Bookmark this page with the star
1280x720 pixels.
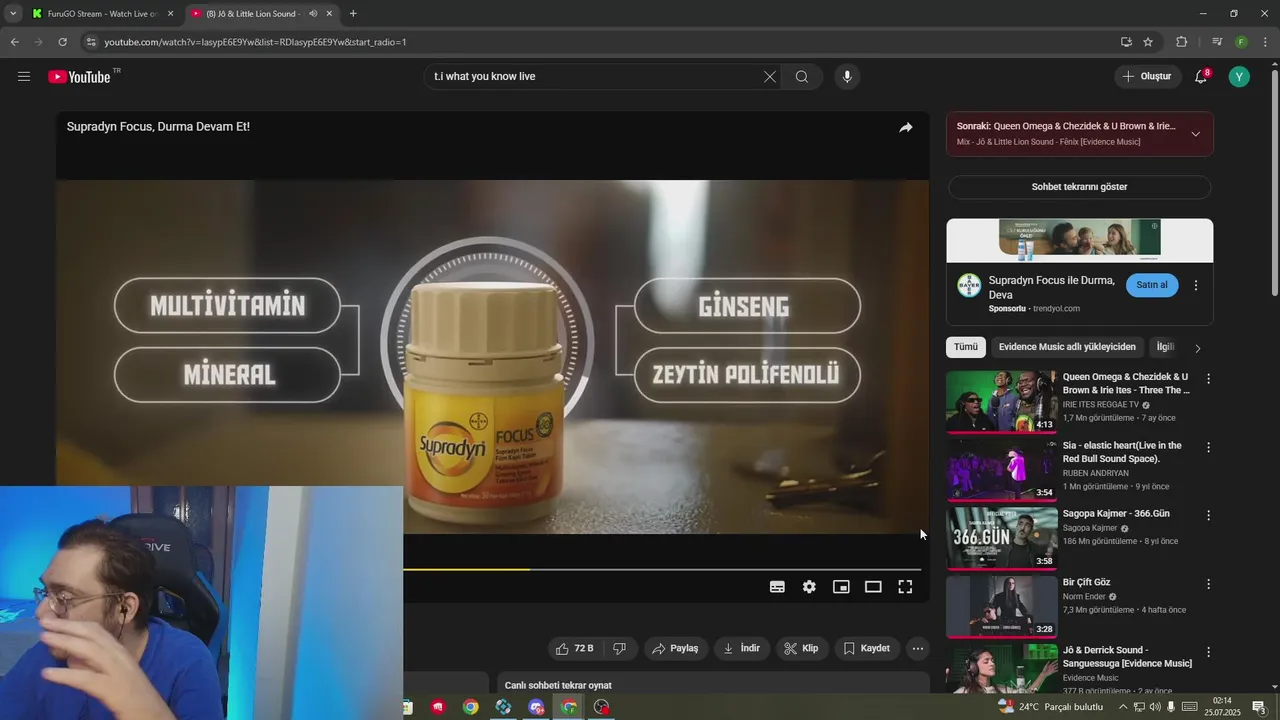[x=1148, y=42]
